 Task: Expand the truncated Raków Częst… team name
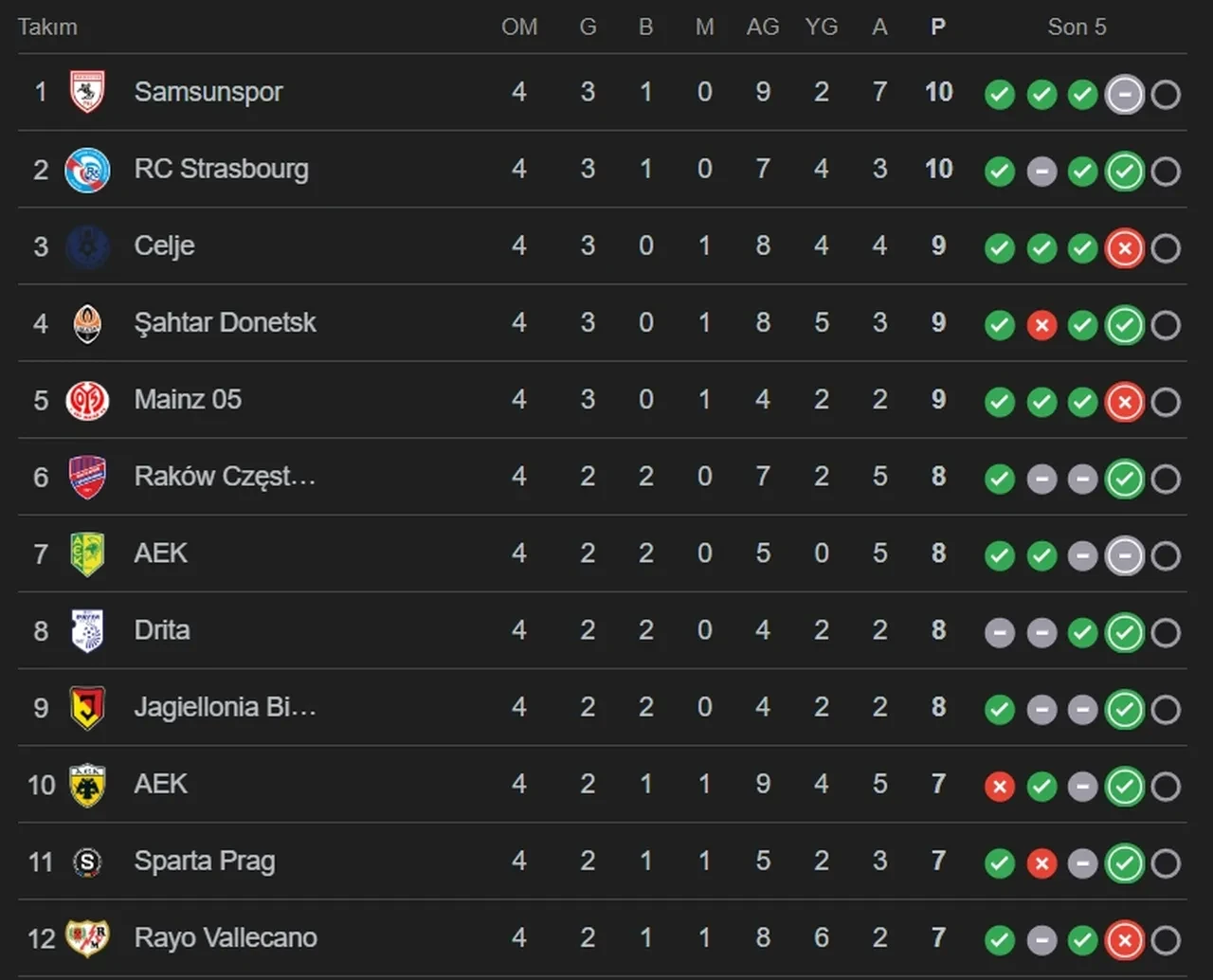pos(226,477)
